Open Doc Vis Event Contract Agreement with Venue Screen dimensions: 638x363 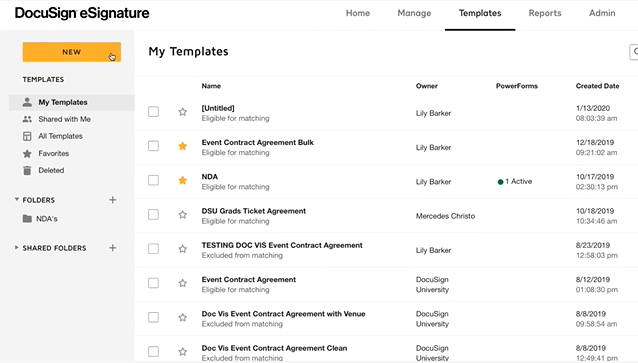click(x=283, y=314)
